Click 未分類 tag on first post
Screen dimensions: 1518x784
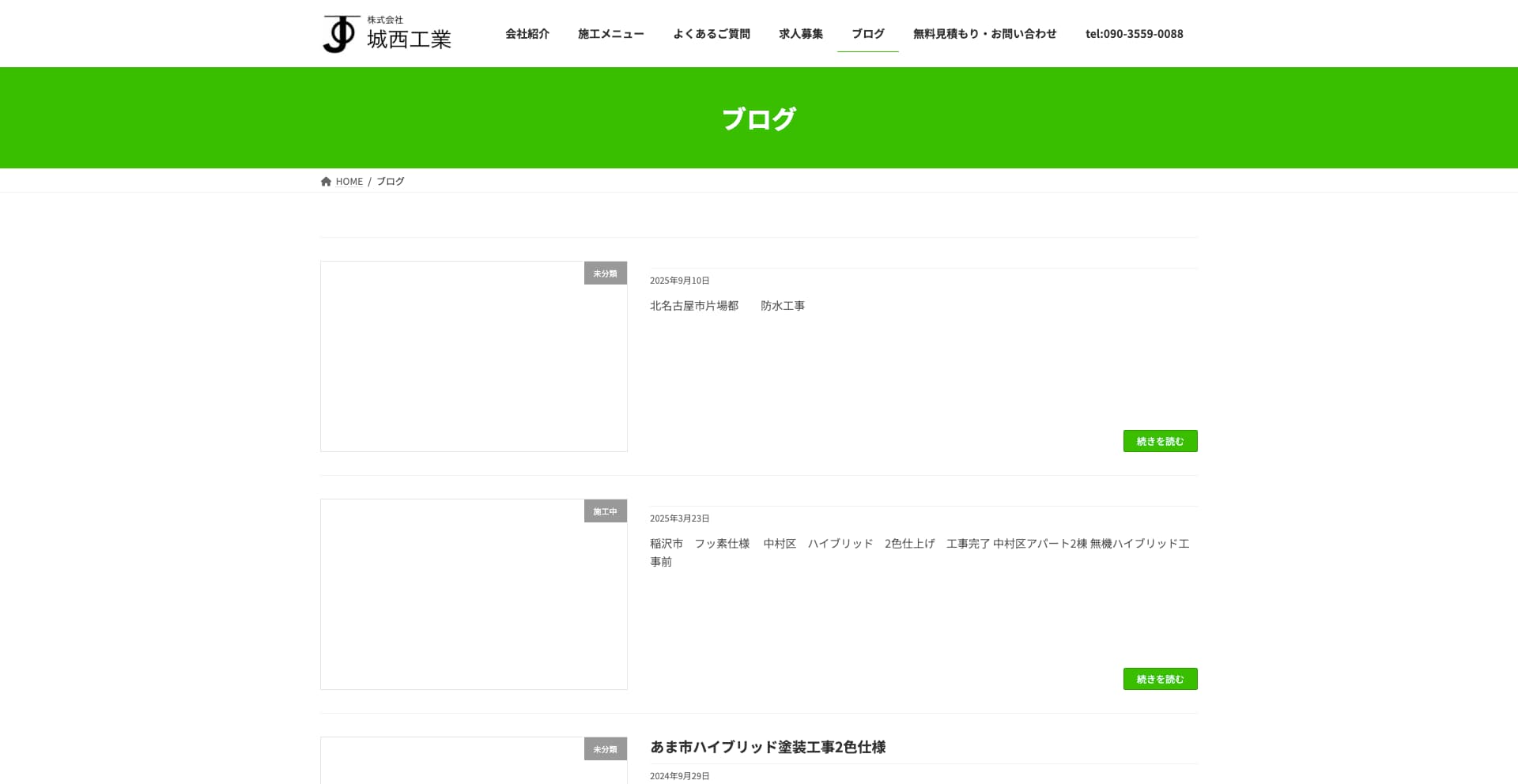(x=605, y=273)
